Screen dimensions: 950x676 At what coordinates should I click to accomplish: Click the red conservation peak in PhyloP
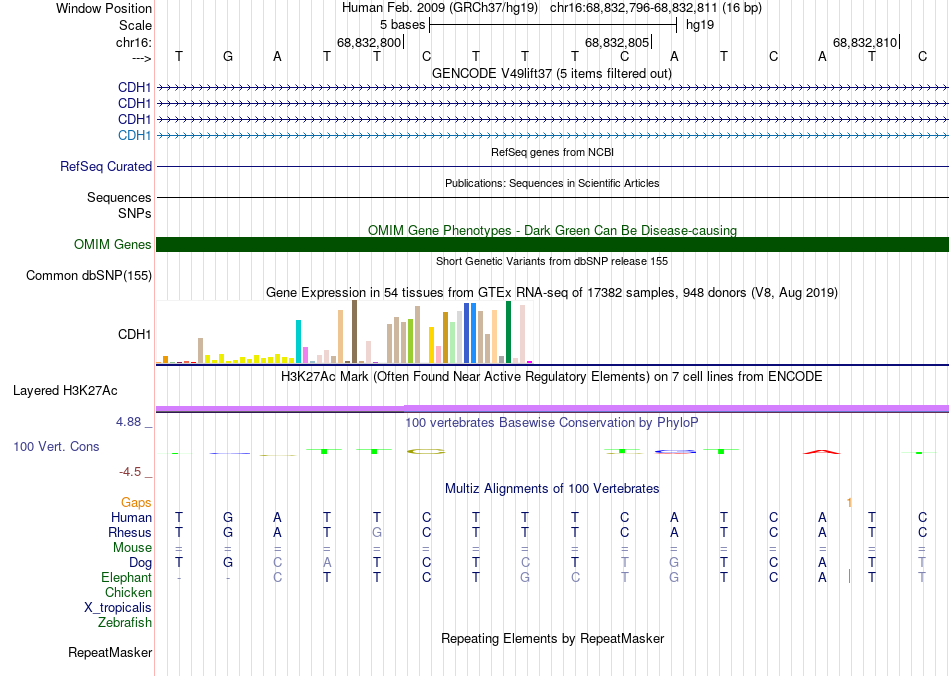(x=822, y=451)
